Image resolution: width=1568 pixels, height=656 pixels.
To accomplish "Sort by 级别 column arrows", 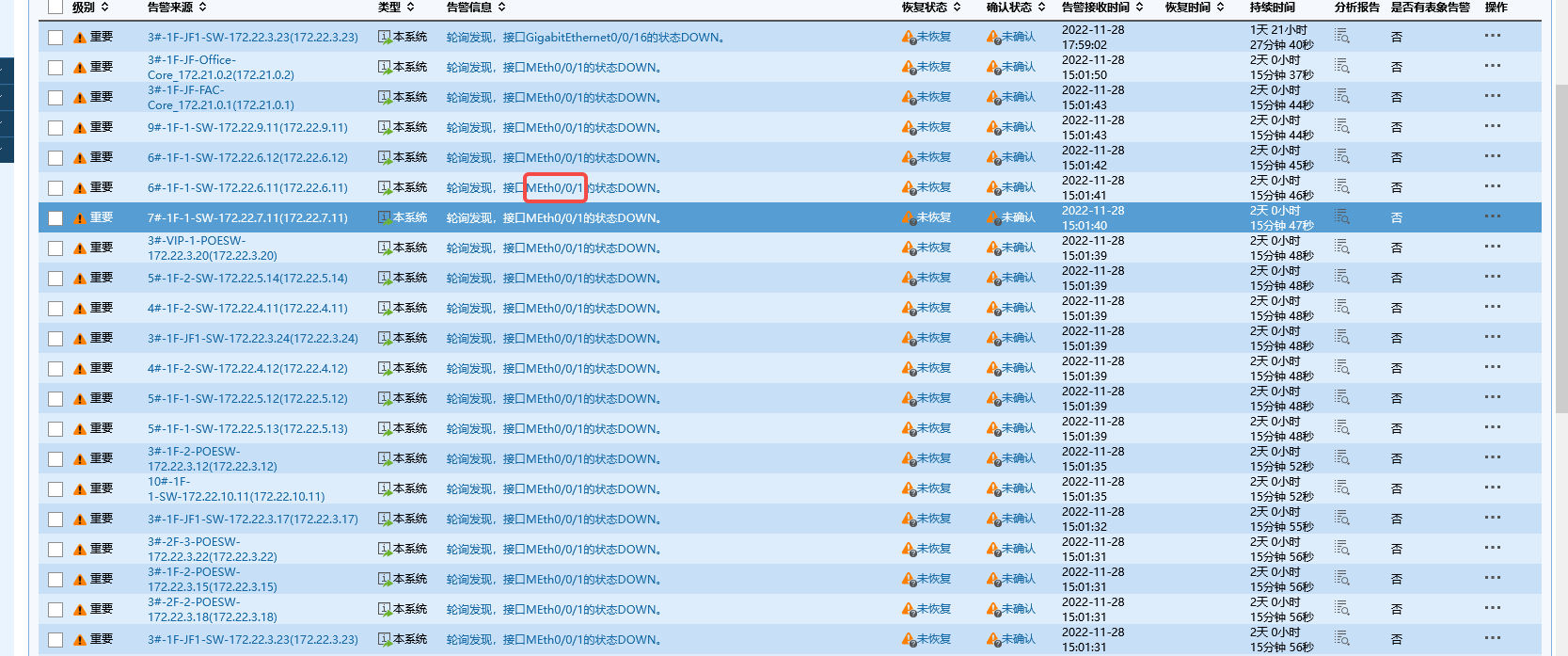I will [104, 7].
